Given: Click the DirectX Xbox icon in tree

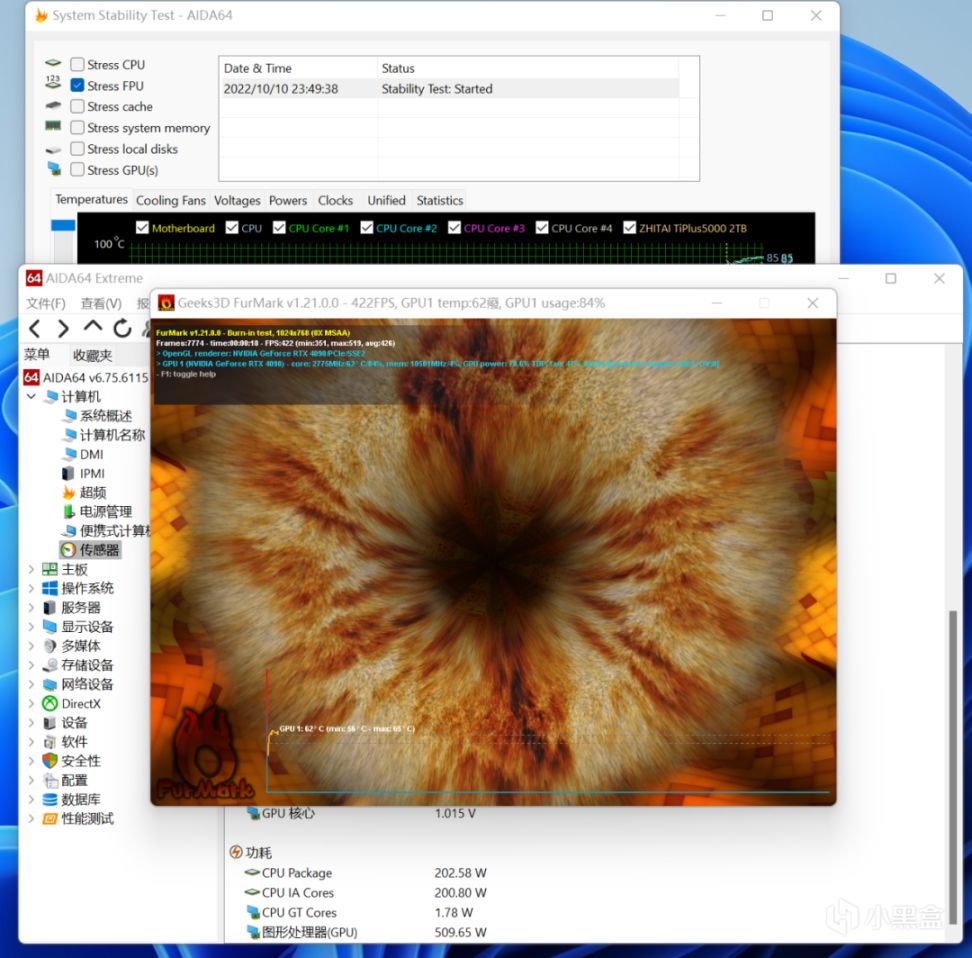Looking at the screenshot, I should (50, 704).
